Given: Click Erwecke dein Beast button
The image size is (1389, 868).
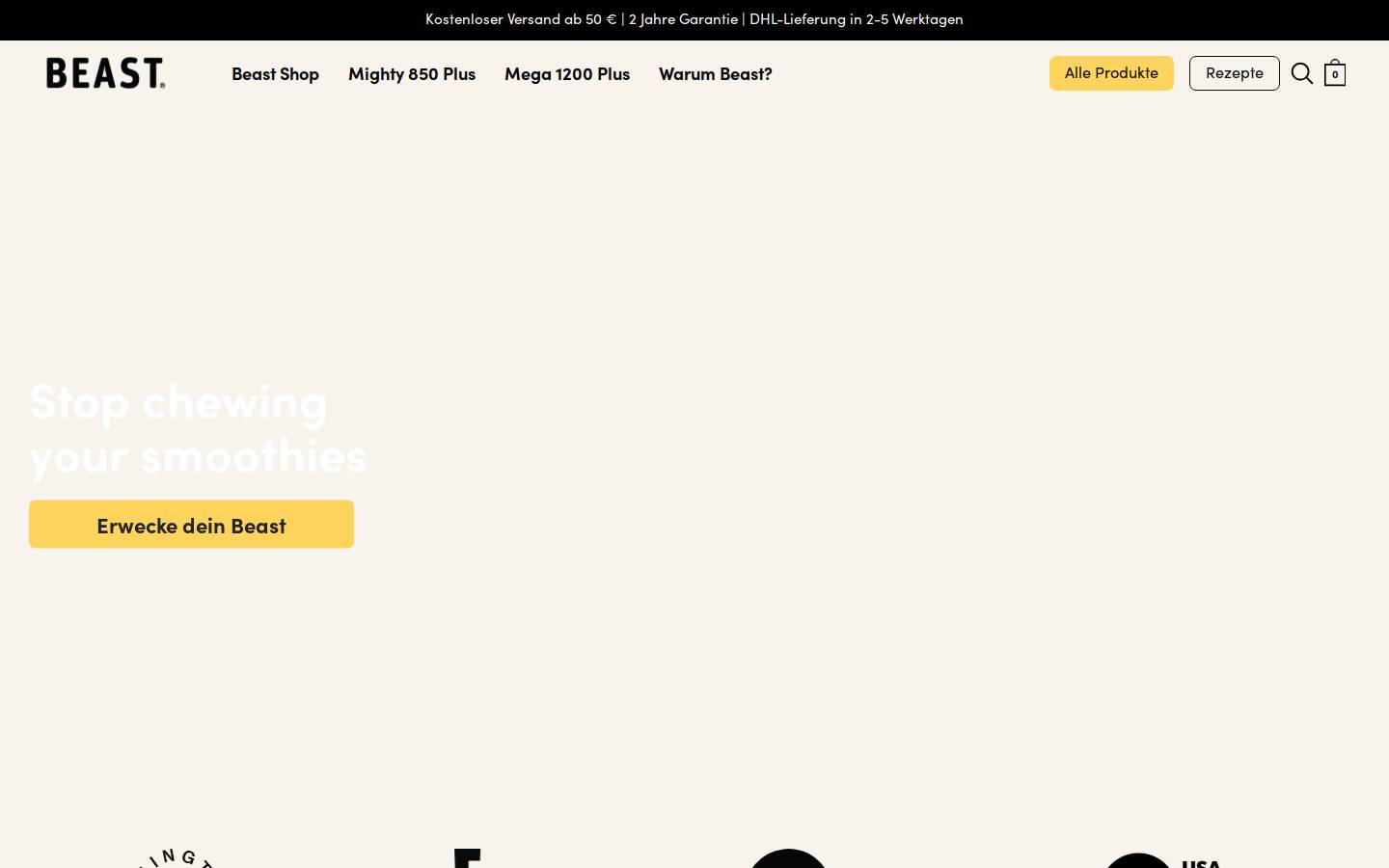Looking at the screenshot, I should pyautogui.click(x=191, y=525).
